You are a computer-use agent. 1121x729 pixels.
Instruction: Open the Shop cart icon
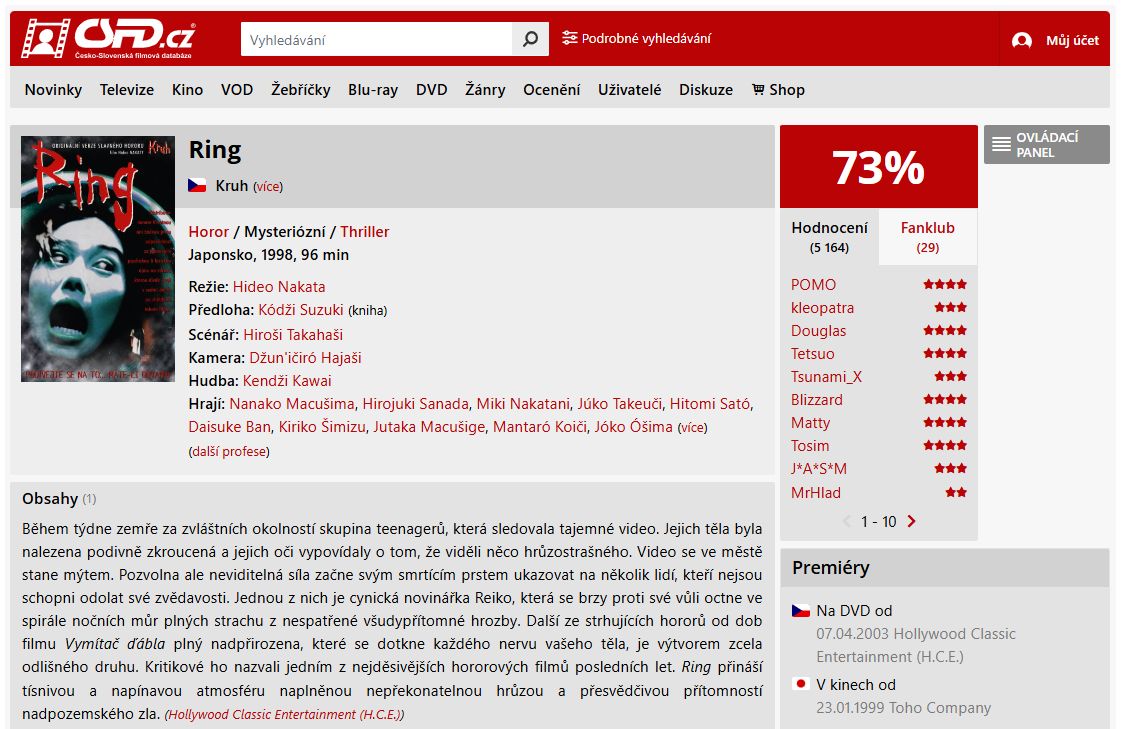(759, 89)
